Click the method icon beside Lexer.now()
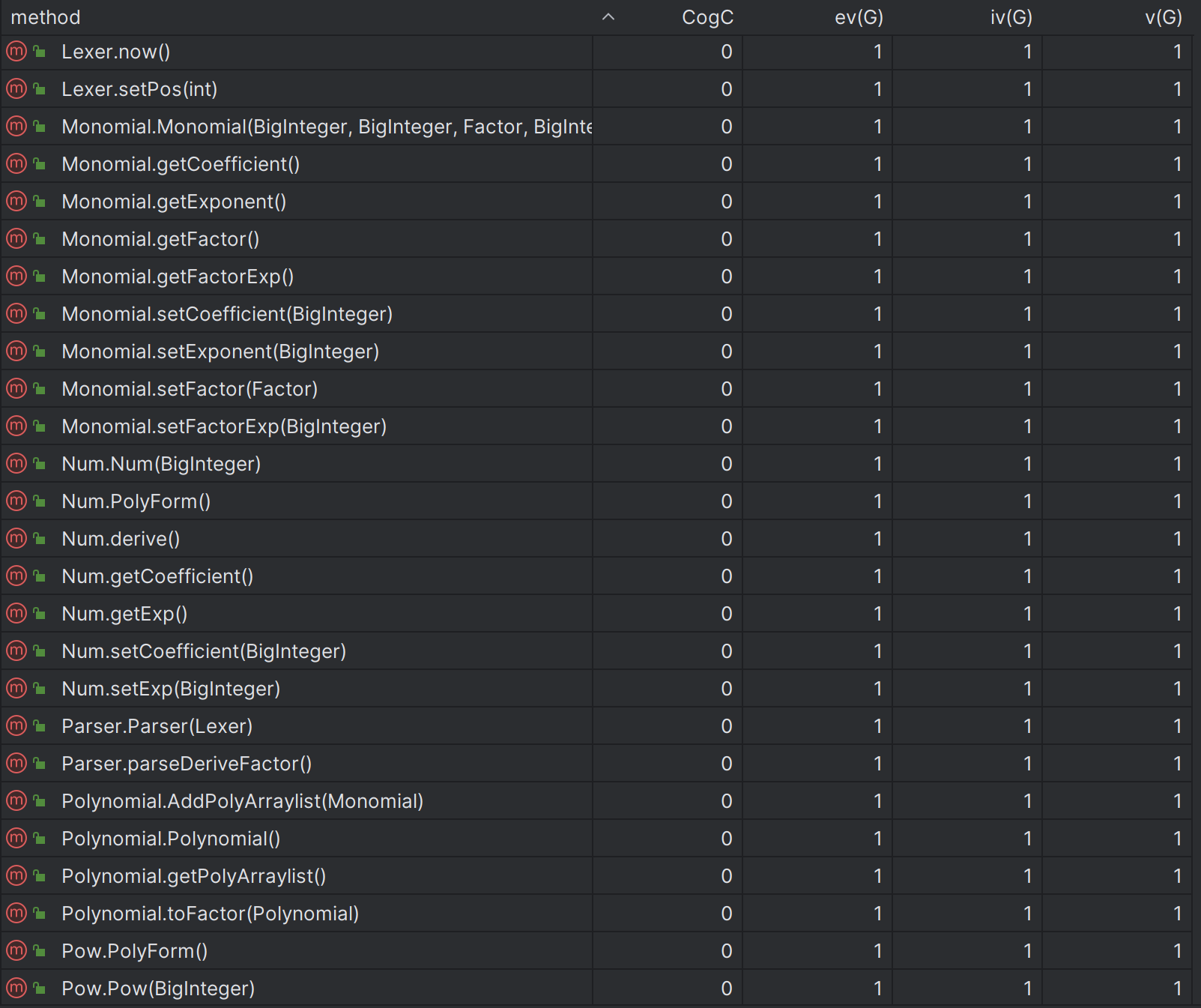1201x1008 pixels. (16, 52)
